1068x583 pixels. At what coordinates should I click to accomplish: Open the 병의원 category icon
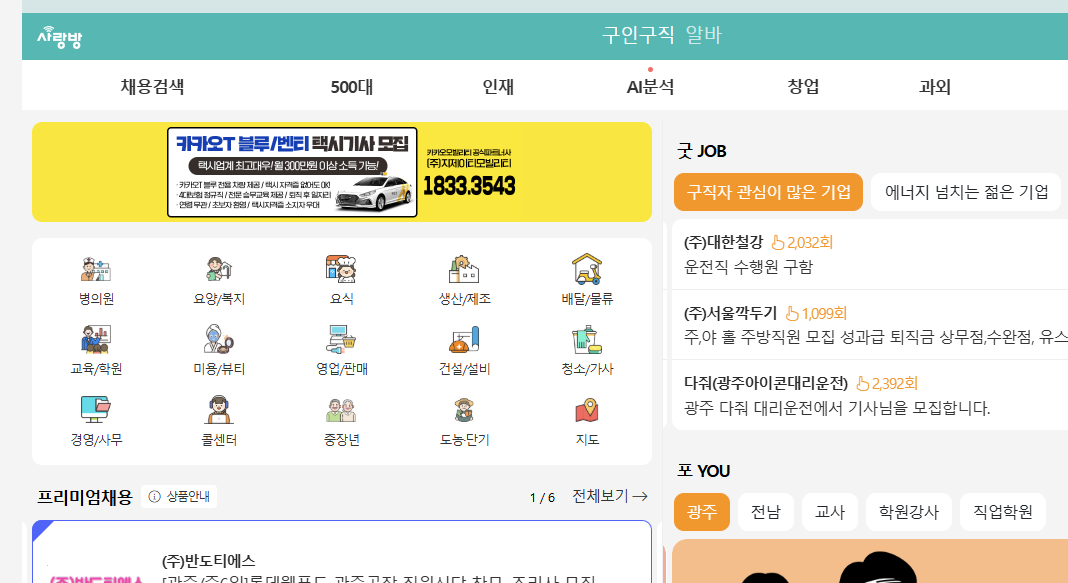tap(96, 269)
